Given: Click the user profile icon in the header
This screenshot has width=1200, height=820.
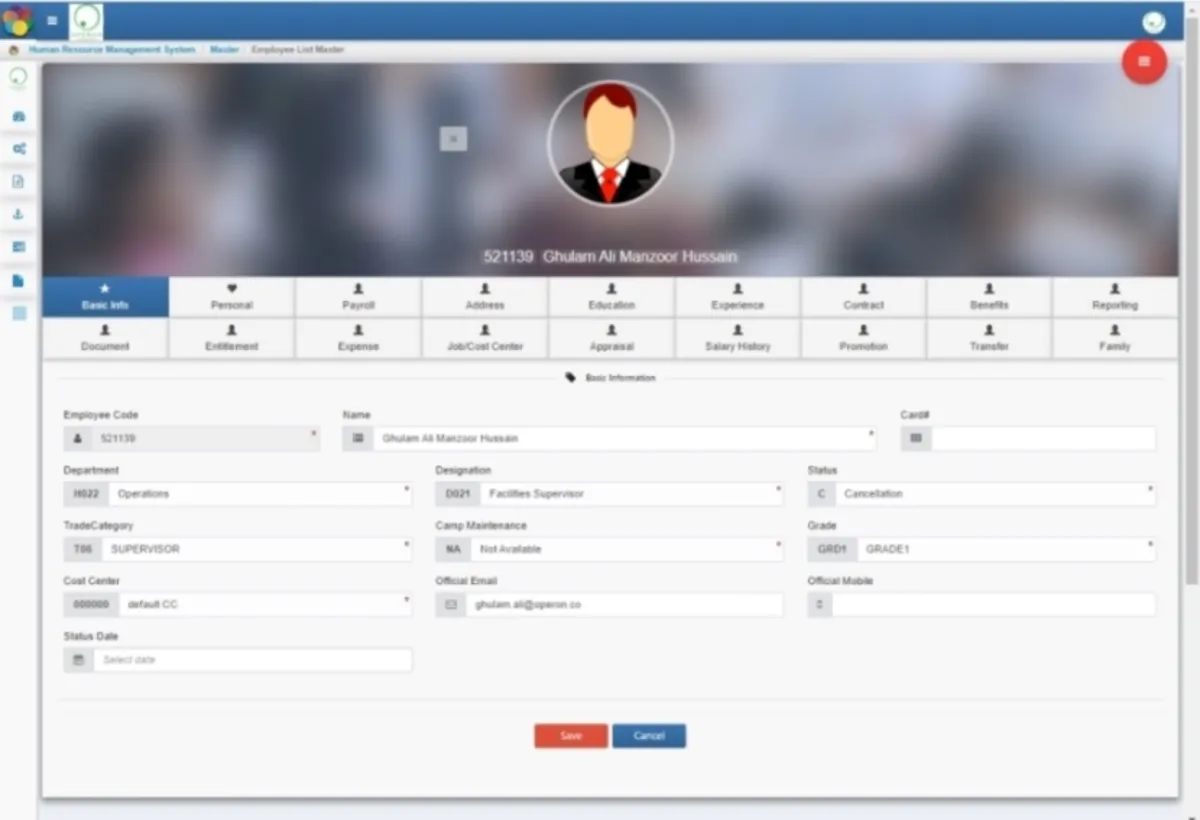Looking at the screenshot, I should pyautogui.click(x=1154, y=22).
